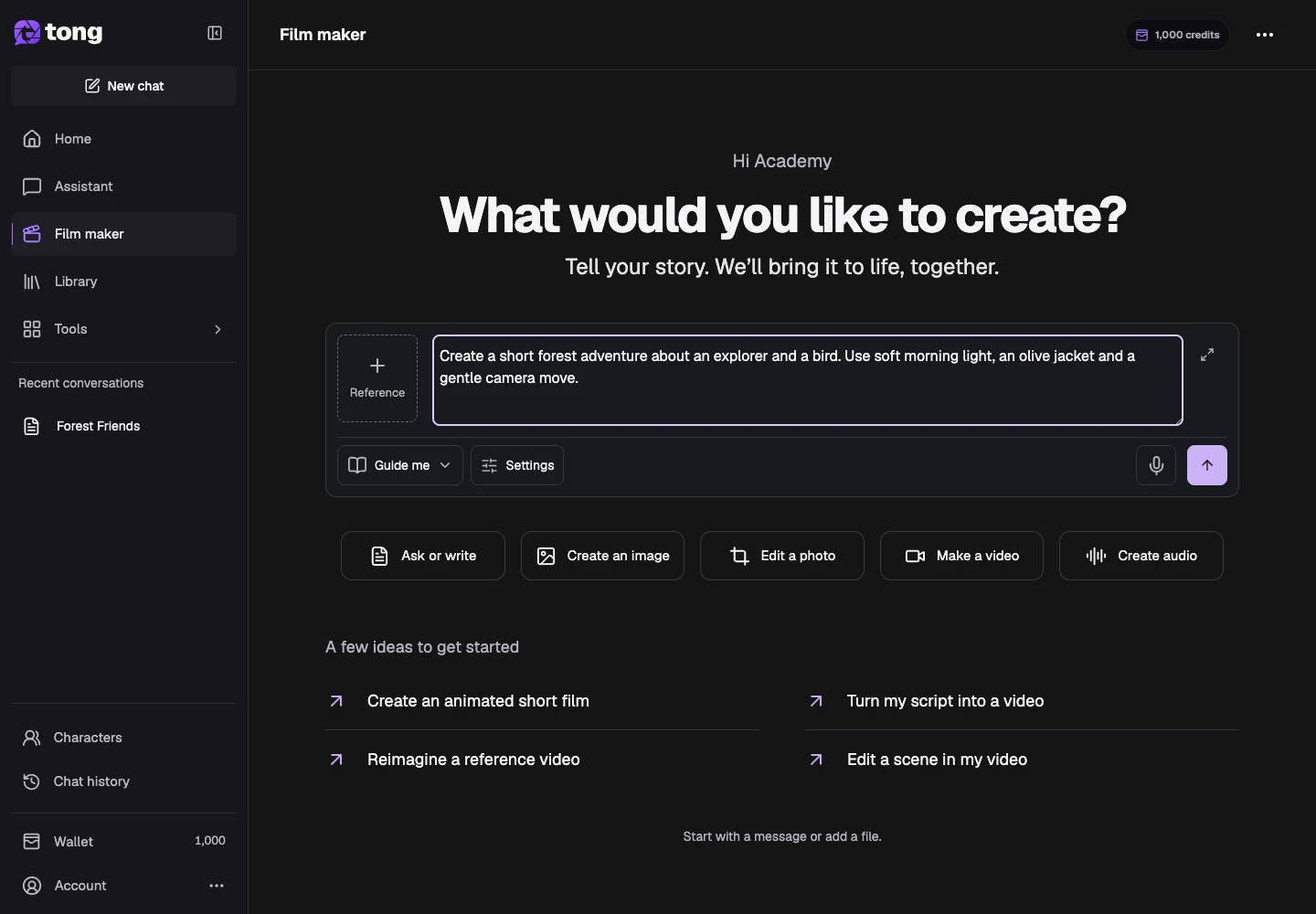
Task: Click inside the story prompt text box
Action: pyautogui.click(x=808, y=380)
